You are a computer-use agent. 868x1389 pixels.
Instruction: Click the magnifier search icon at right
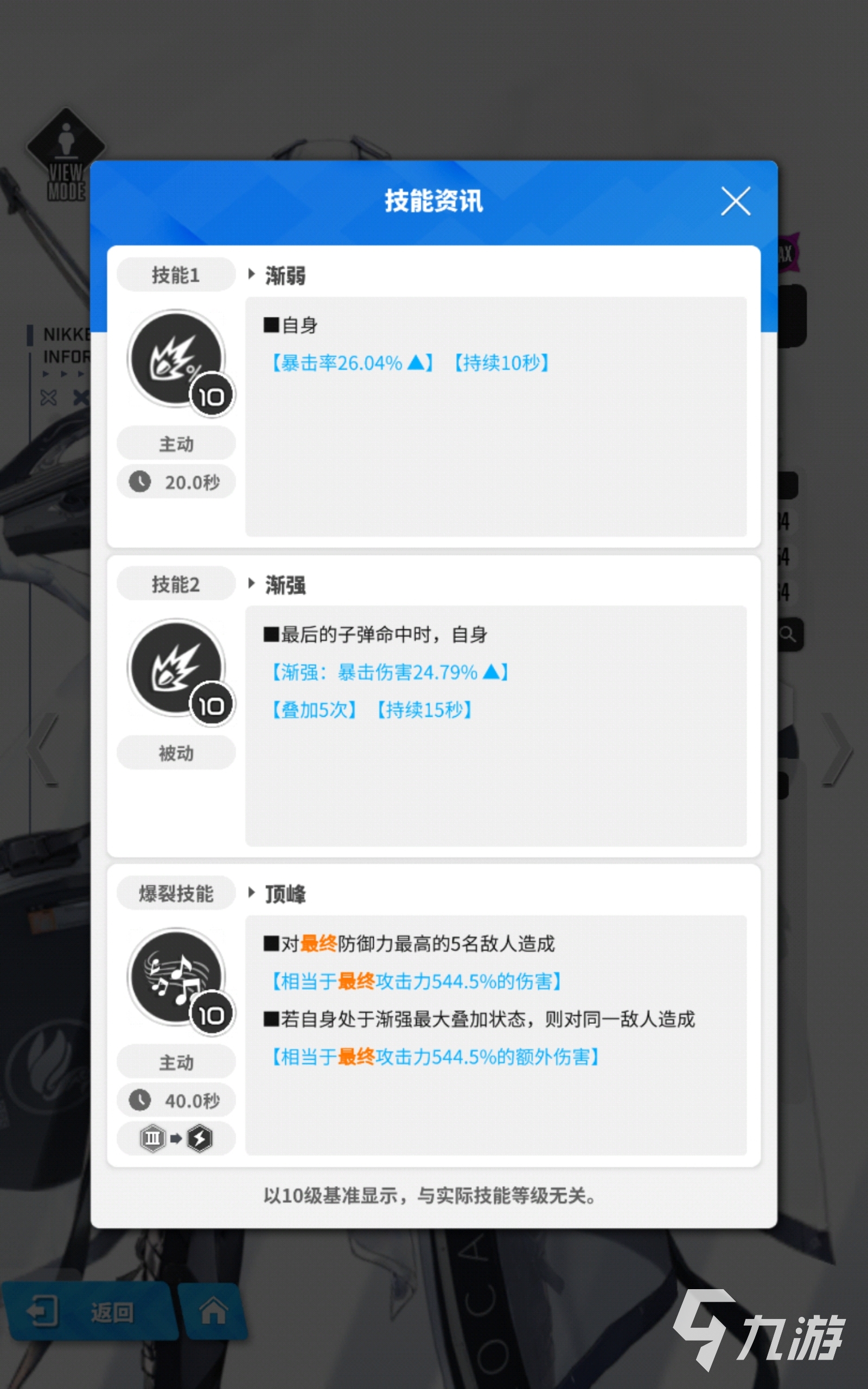(788, 634)
